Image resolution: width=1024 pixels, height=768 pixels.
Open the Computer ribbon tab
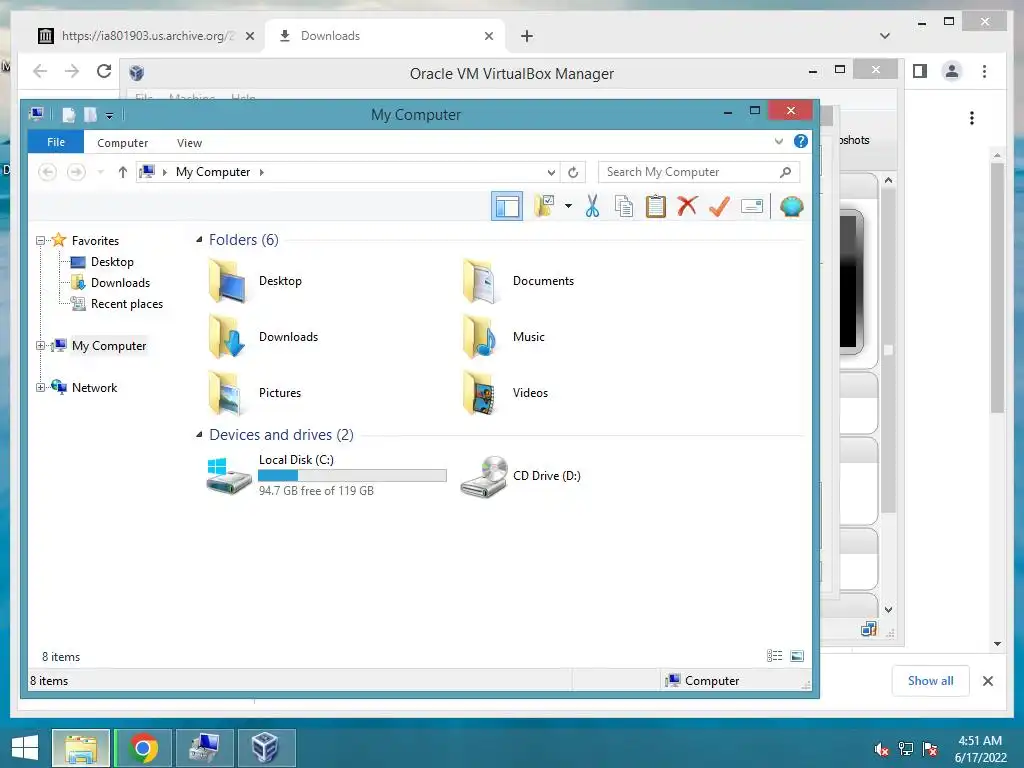click(122, 142)
